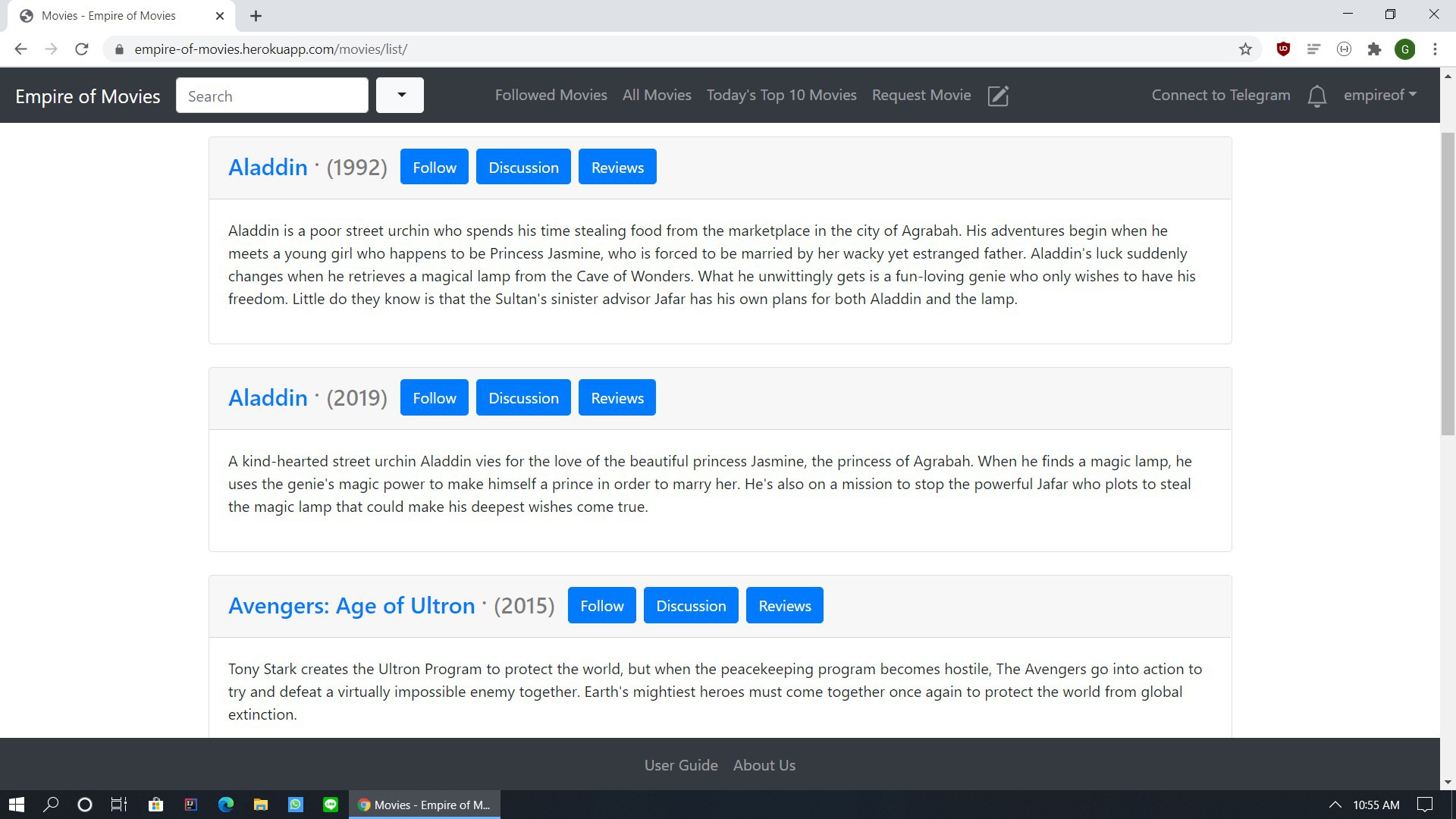Open the User Guide footer link

(680, 765)
